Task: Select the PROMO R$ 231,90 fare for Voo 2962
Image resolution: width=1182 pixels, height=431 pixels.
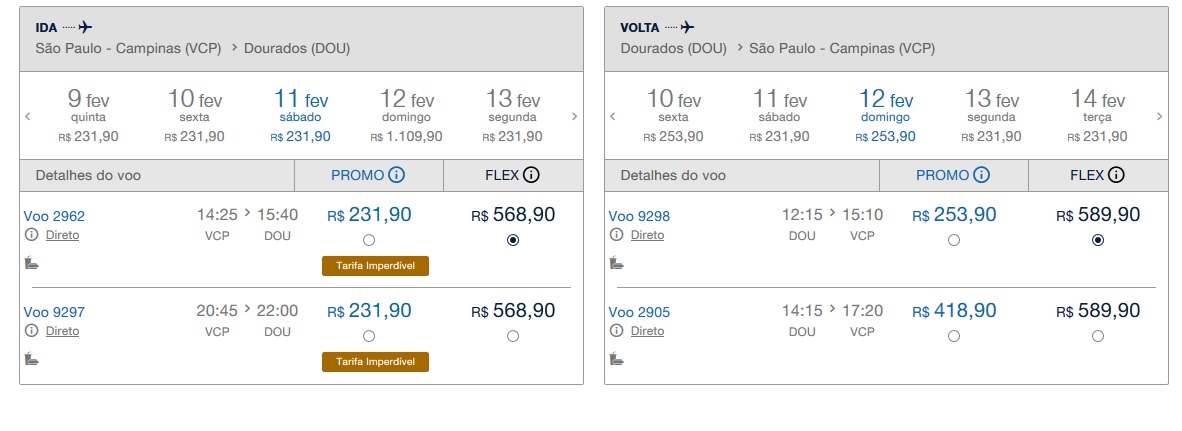Action: (369, 240)
